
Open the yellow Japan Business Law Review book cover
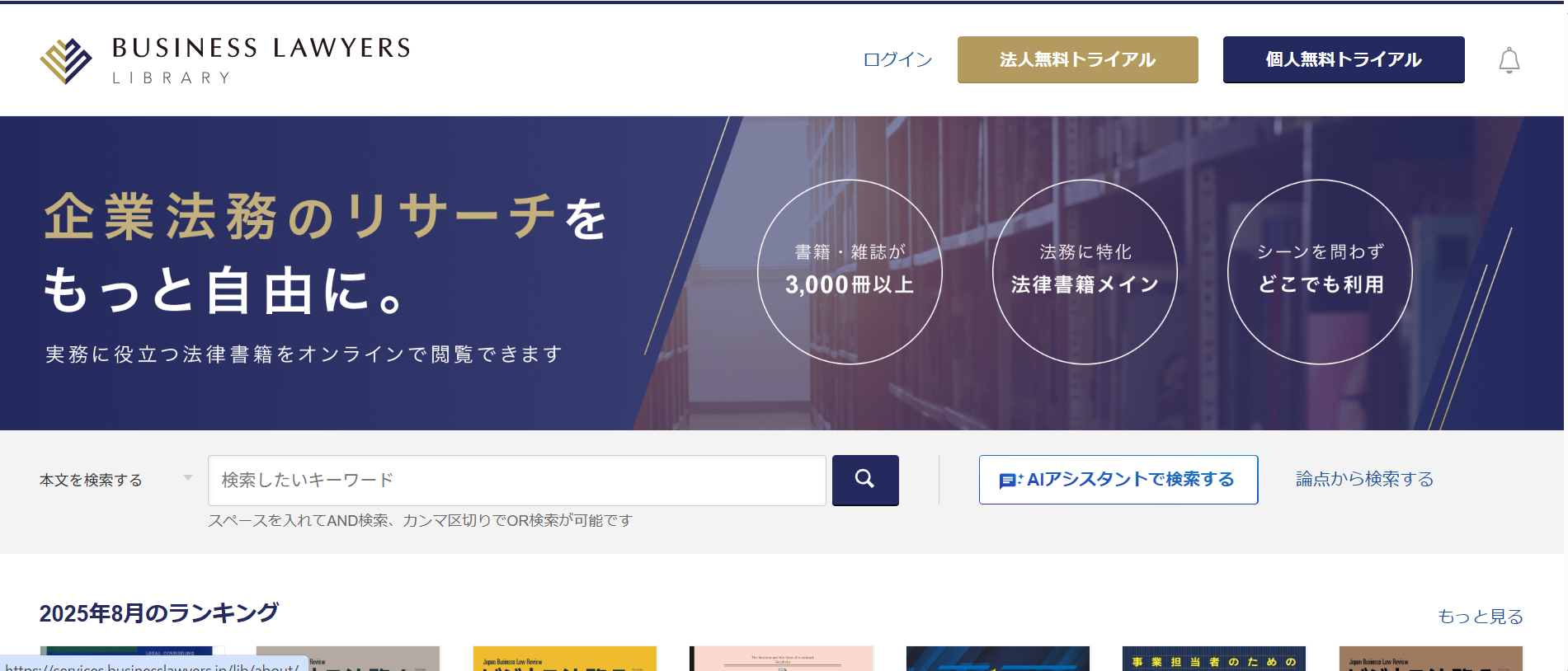coord(564,659)
